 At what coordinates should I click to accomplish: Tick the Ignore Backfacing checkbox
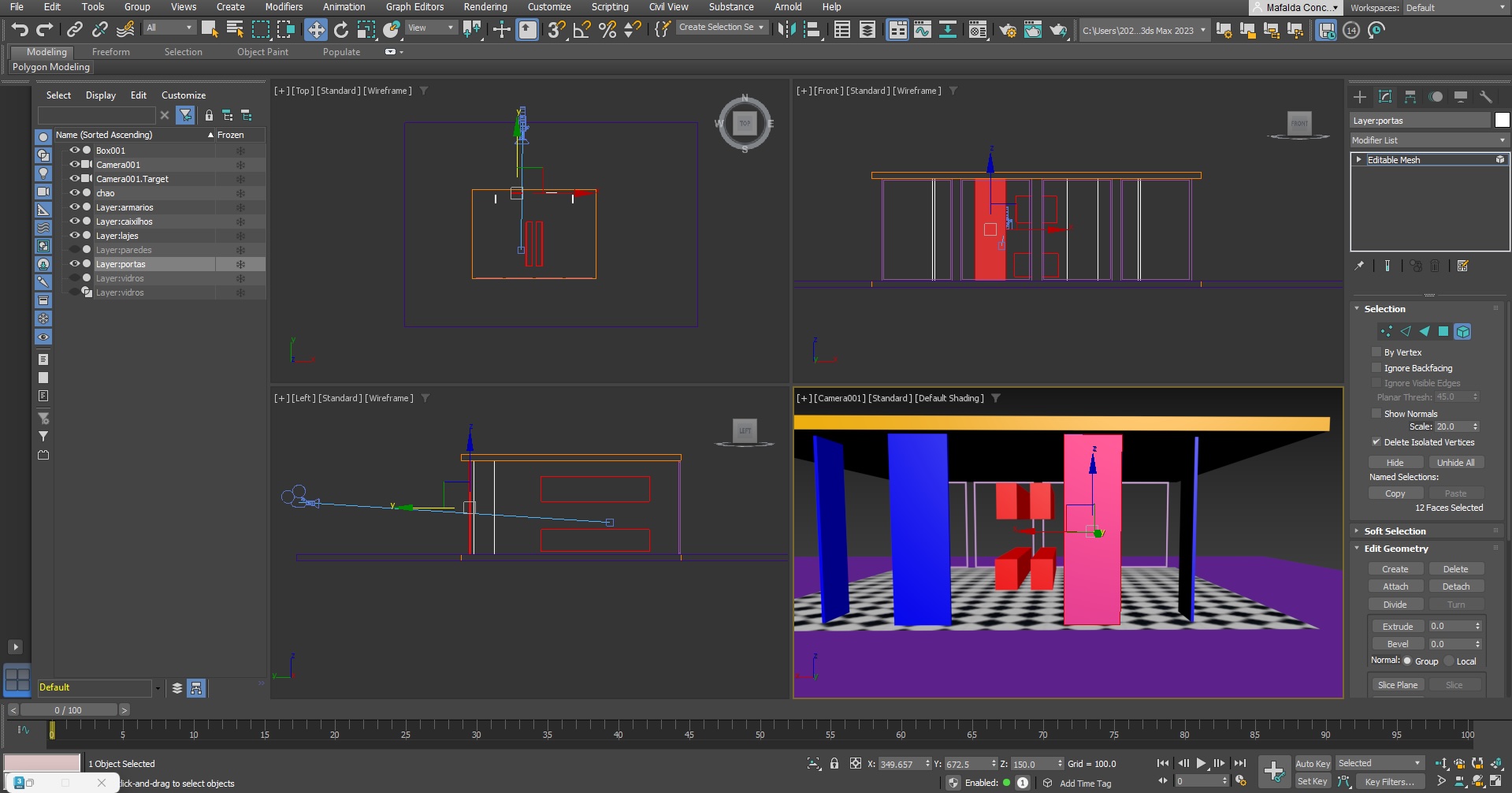[x=1376, y=368]
